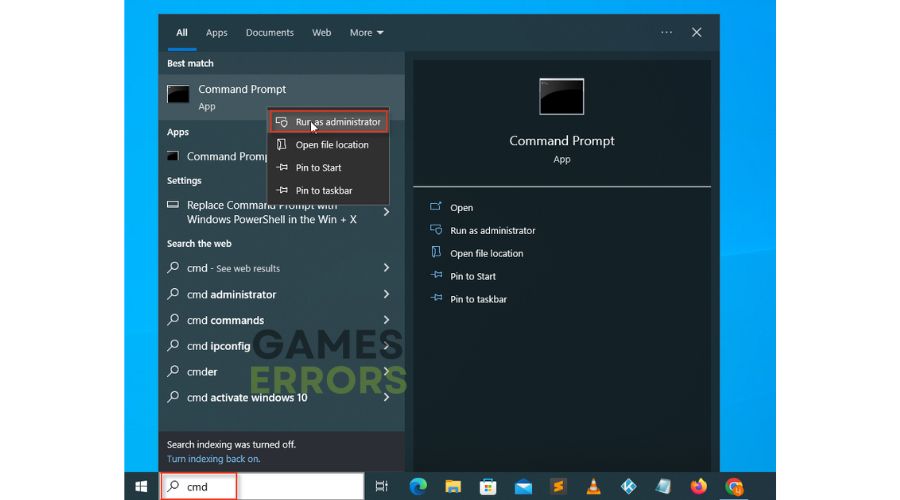900x500 pixels.
Task: Open Replace Command Prompt with PowerShell setting
Action: [271, 212]
